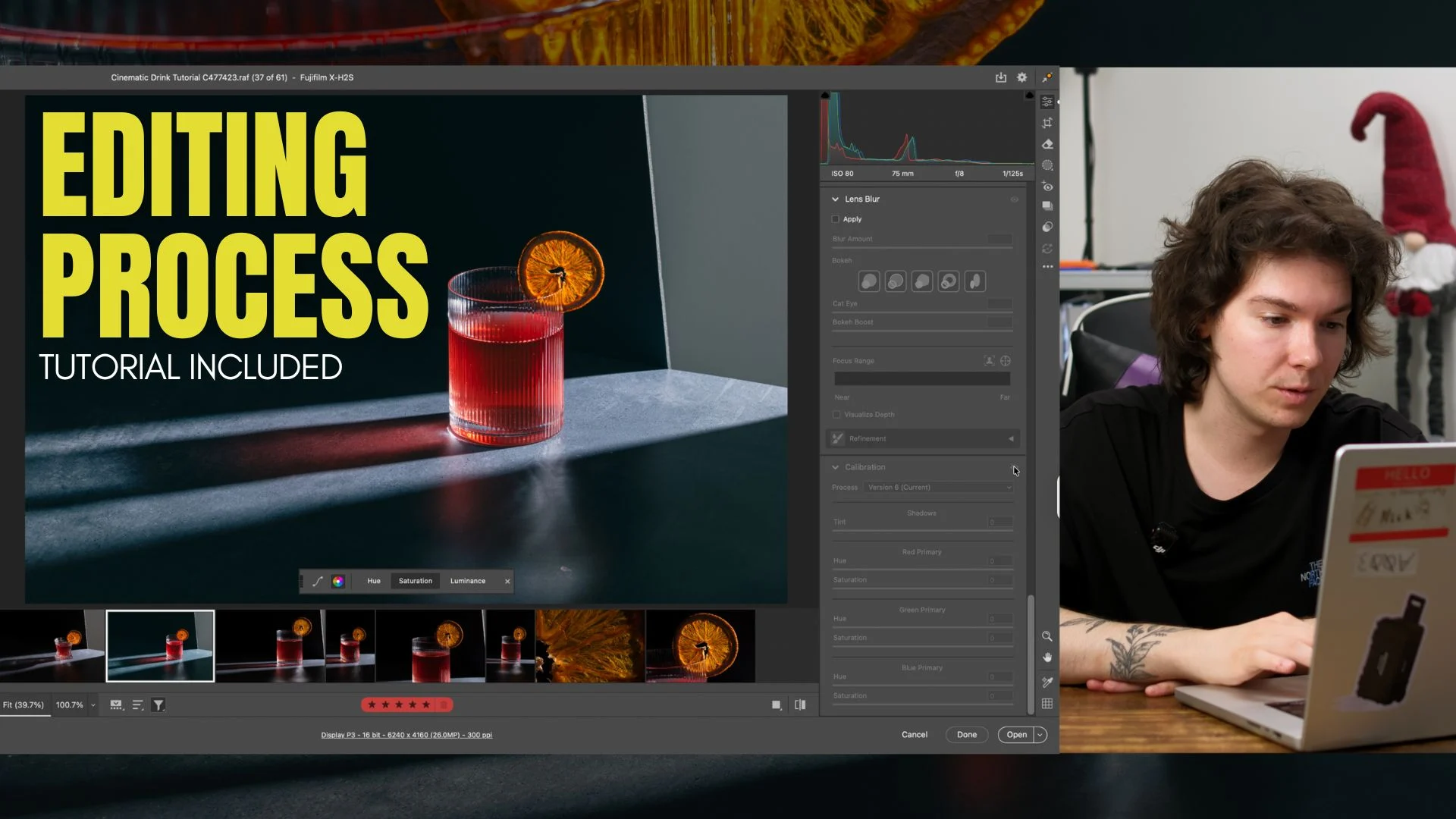Choose the third Bokeh shape icon

[x=922, y=281]
